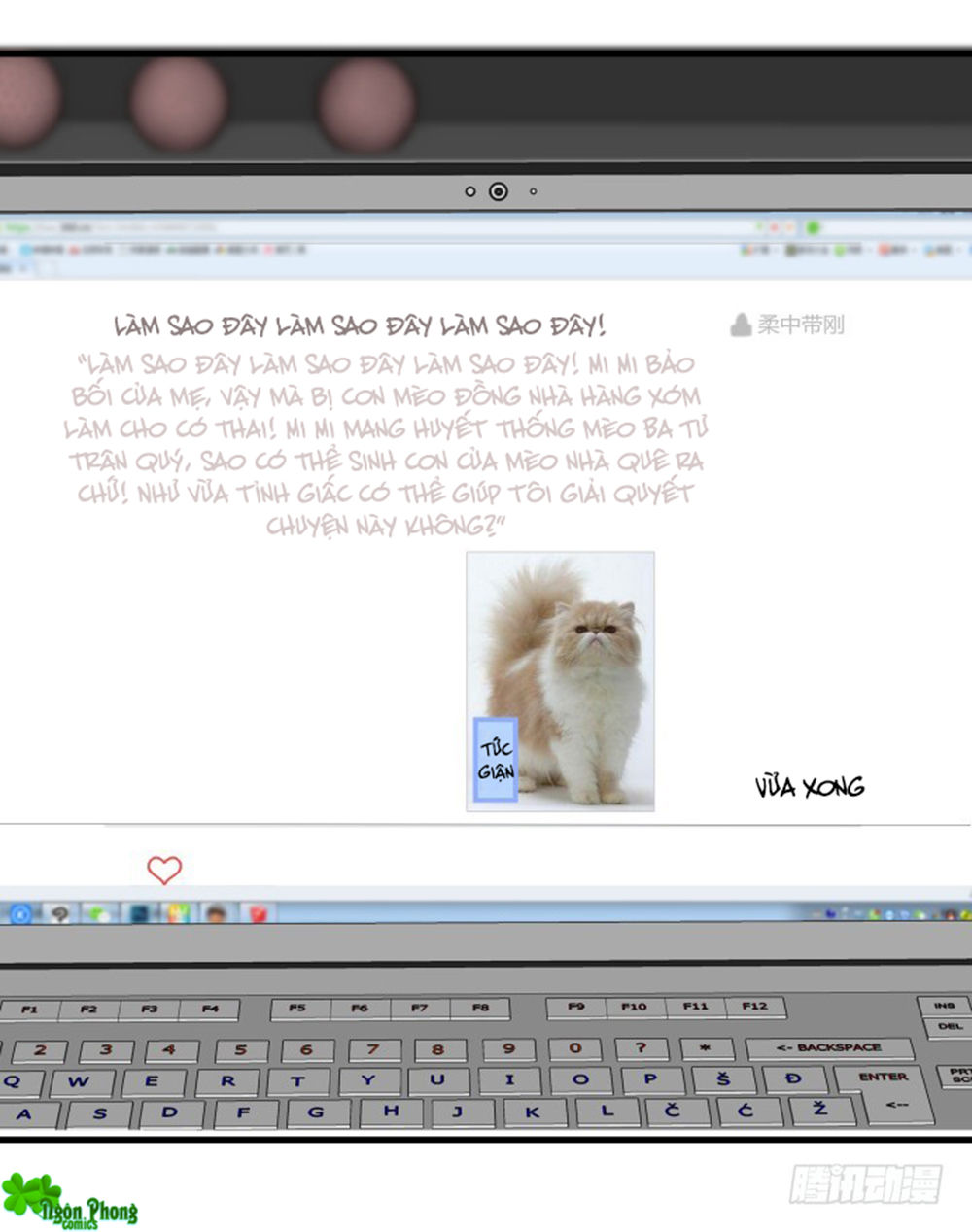This screenshot has height=1232, width=972.
Task: Toggle the heart to like the post
Action: coord(163,870)
